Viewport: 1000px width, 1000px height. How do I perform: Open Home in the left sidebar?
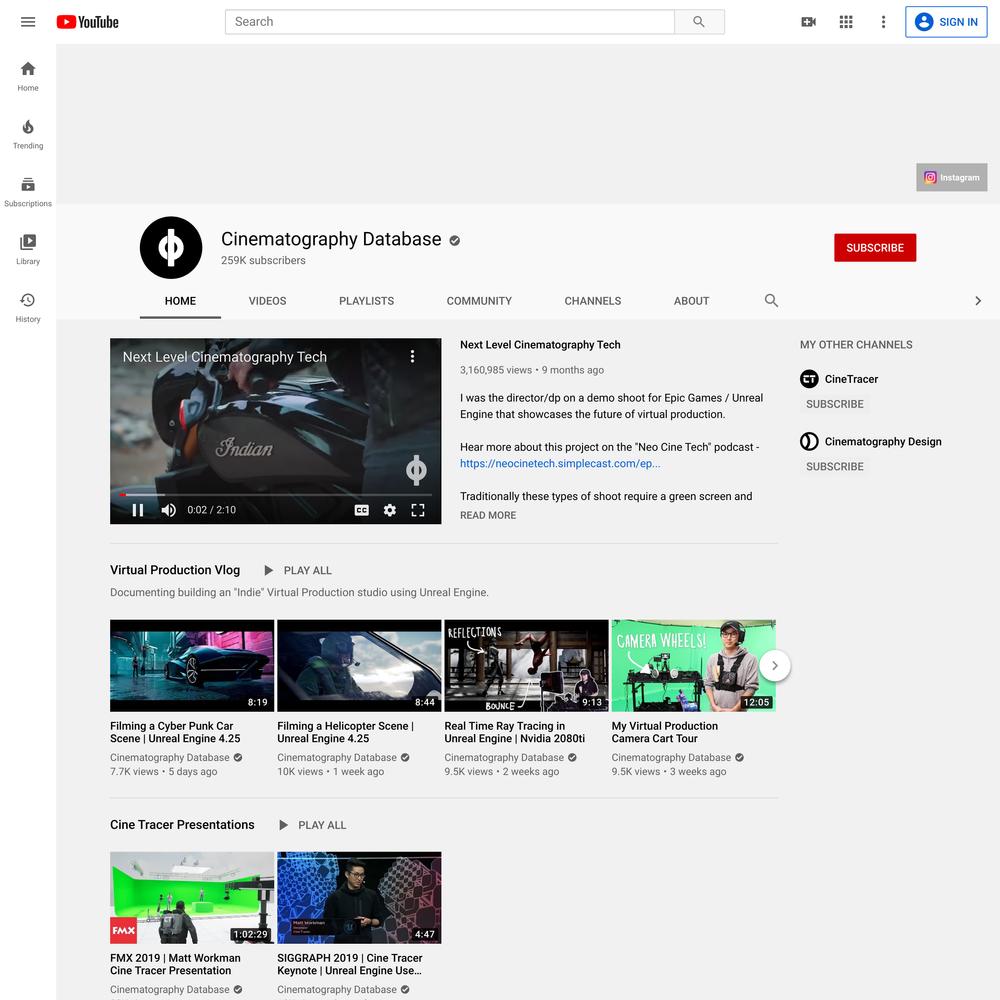point(28,77)
